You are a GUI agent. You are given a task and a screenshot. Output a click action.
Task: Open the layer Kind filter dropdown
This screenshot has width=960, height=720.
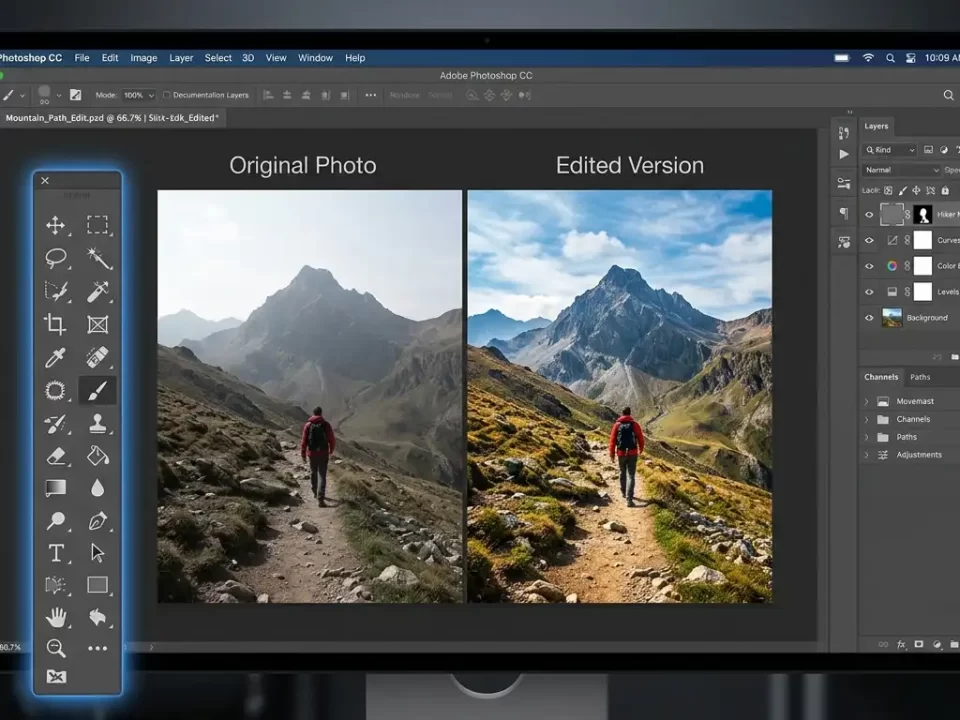pyautogui.click(x=890, y=150)
